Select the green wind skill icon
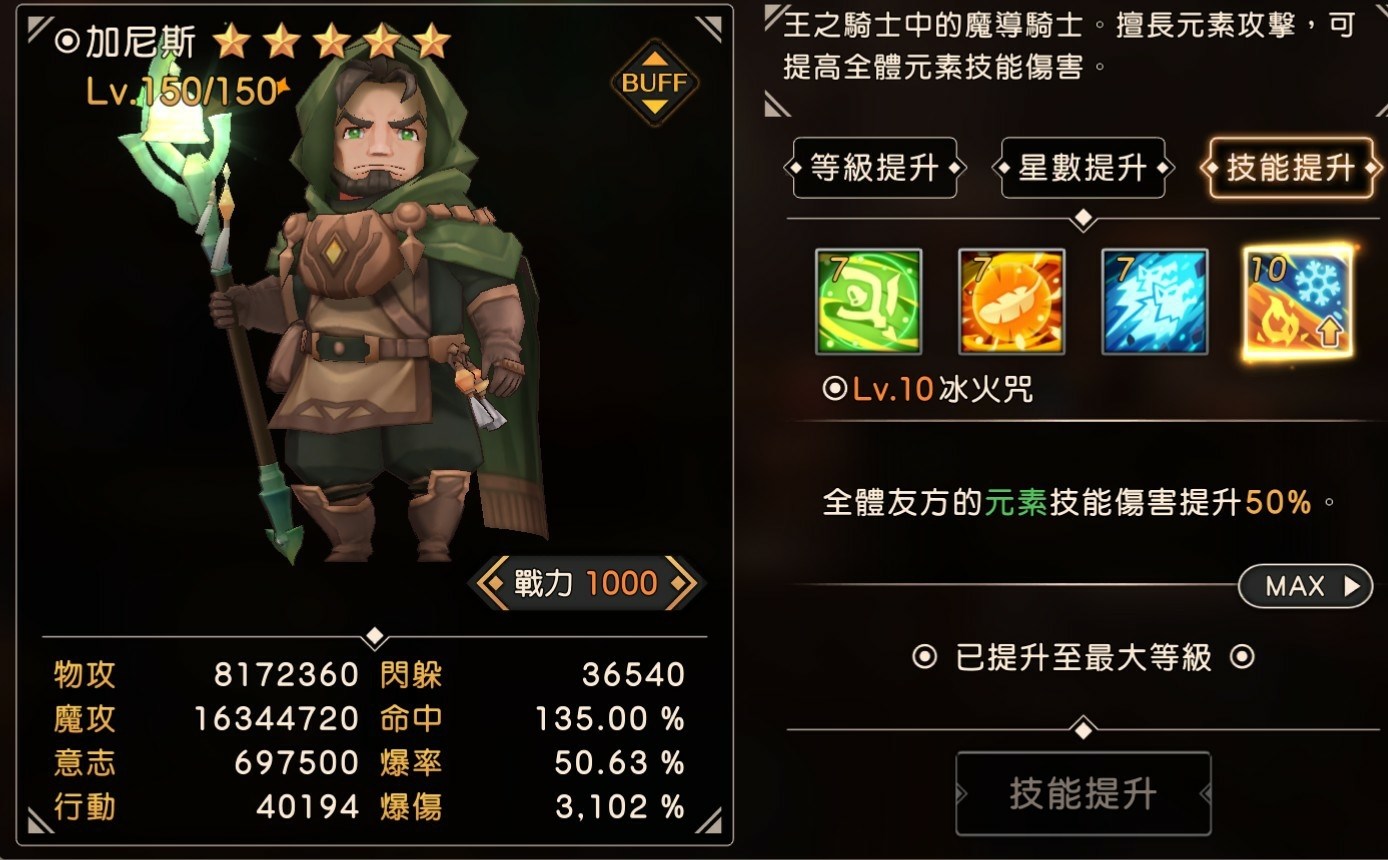1388x860 pixels. point(868,301)
